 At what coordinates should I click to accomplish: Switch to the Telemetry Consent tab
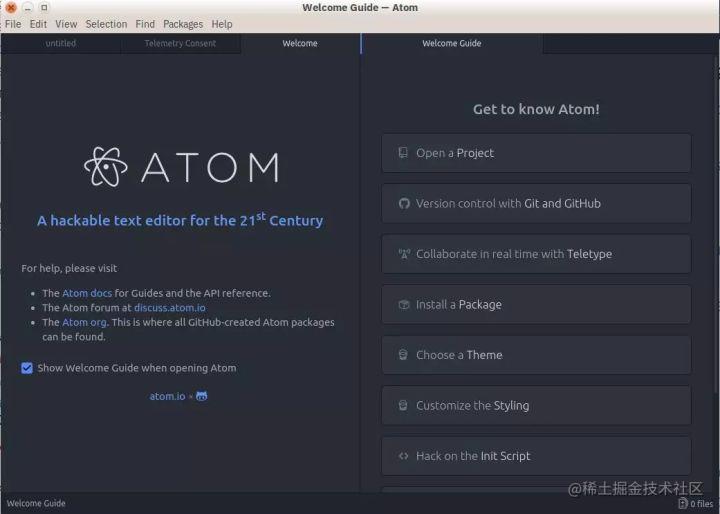click(x=180, y=43)
